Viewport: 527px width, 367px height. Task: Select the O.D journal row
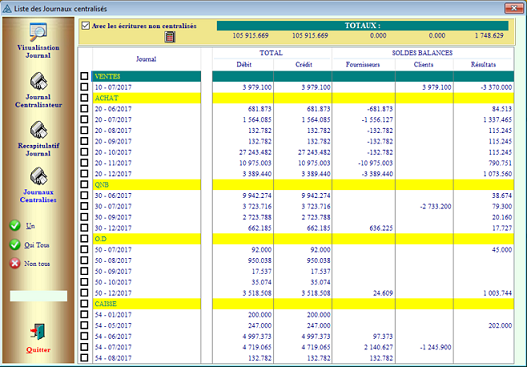tap(146, 239)
